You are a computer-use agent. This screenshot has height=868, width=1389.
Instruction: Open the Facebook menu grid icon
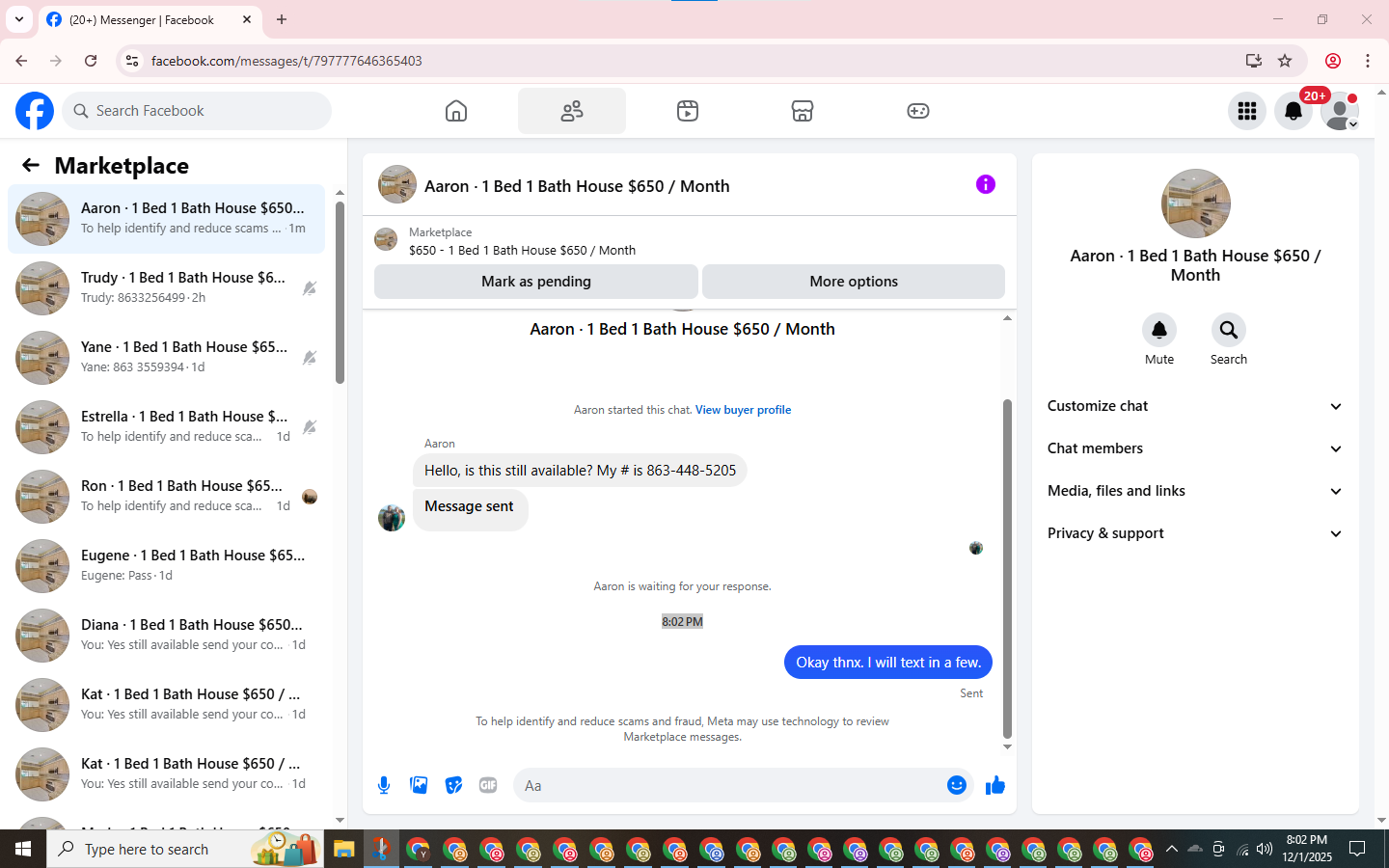pyautogui.click(x=1247, y=111)
